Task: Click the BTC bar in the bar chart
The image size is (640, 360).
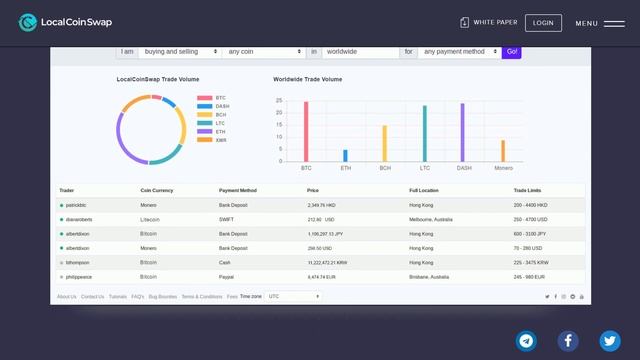Action: coord(306,131)
